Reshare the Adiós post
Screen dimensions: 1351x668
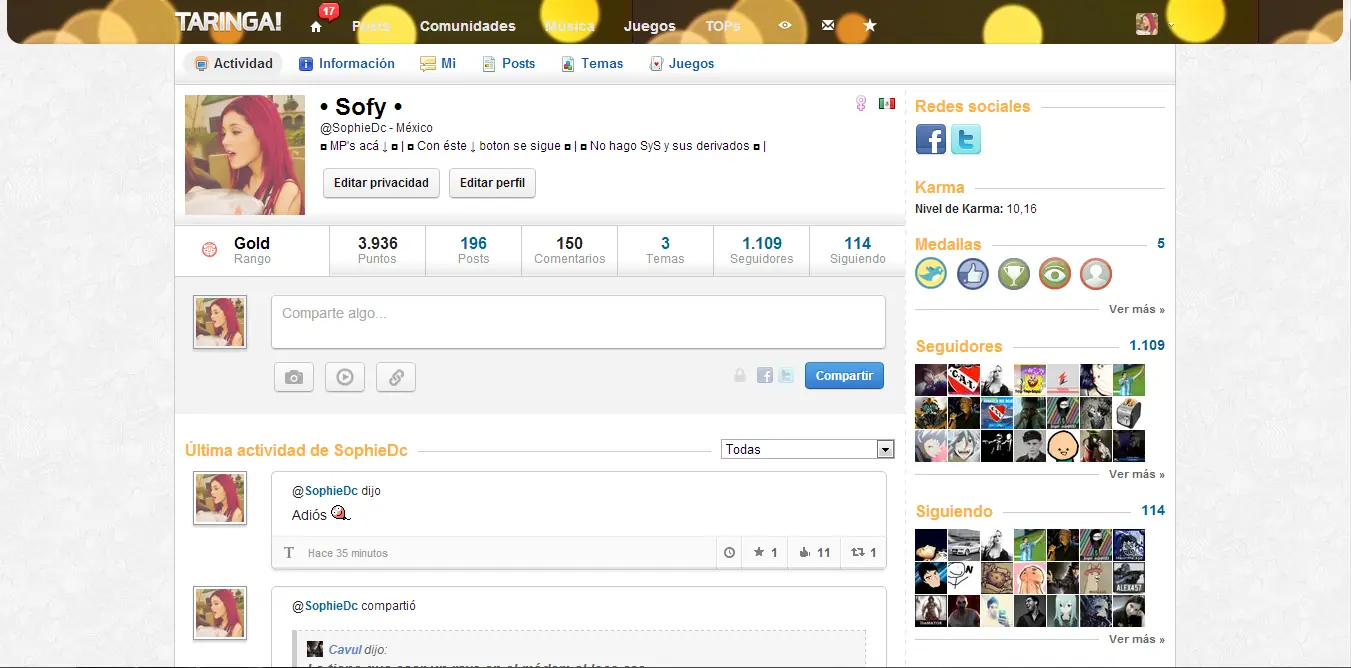click(x=863, y=552)
